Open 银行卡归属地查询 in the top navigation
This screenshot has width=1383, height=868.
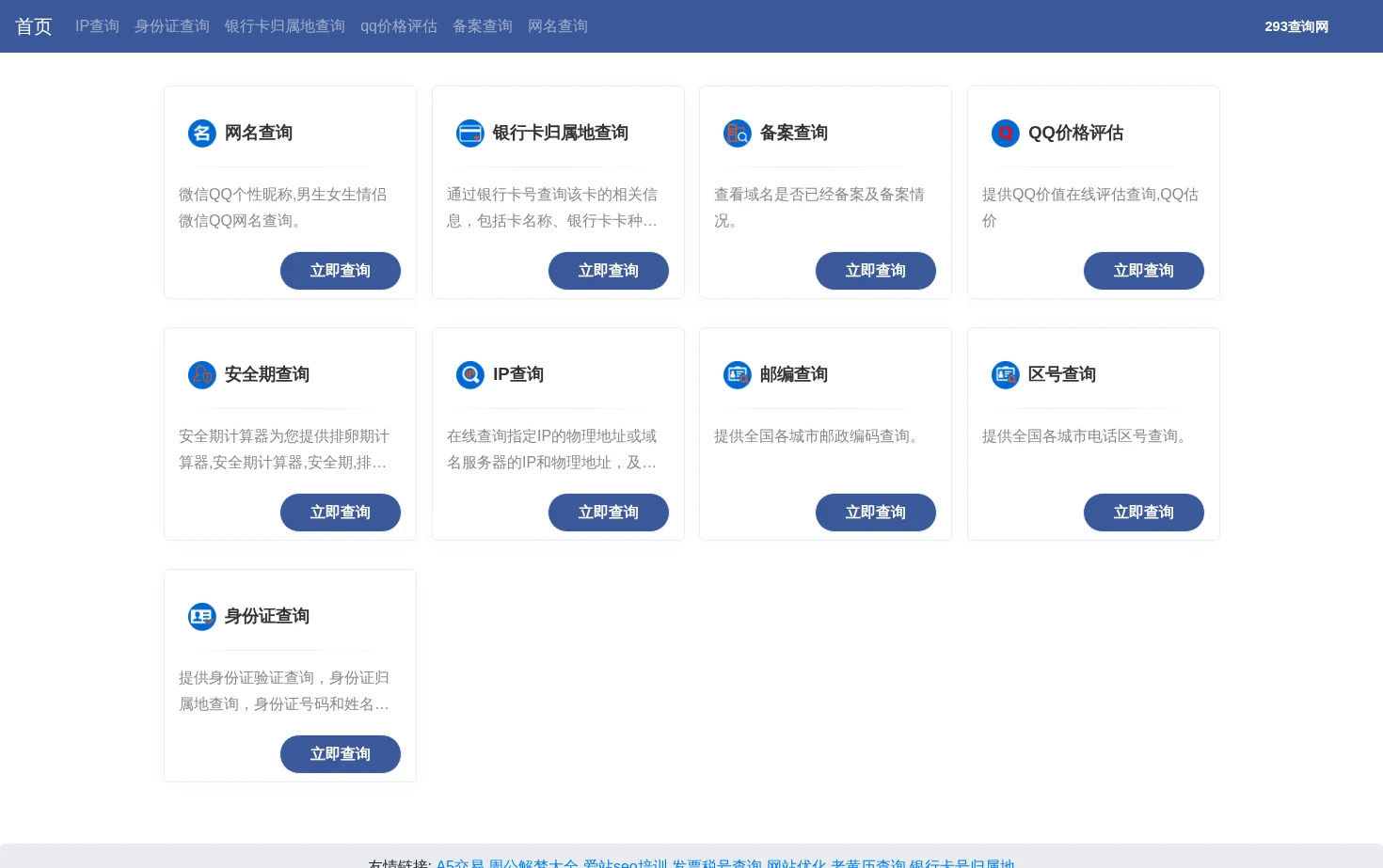285,26
